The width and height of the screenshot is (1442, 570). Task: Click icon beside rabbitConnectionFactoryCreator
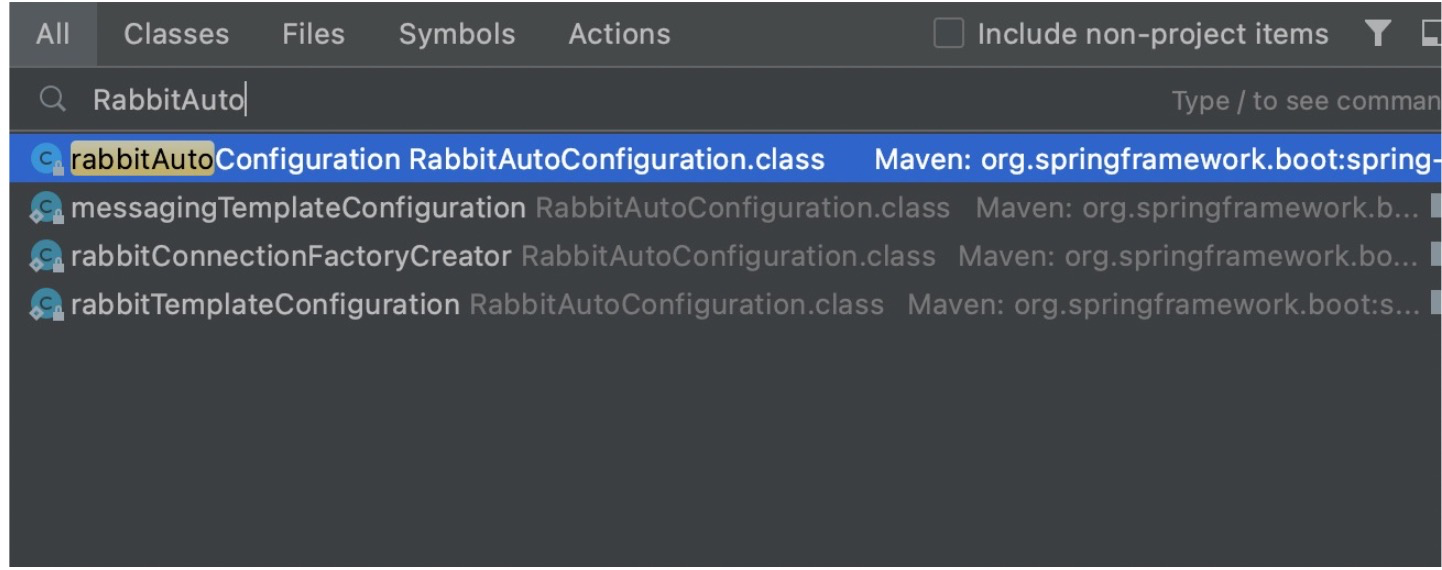pyautogui.click(x=47, y=256)
